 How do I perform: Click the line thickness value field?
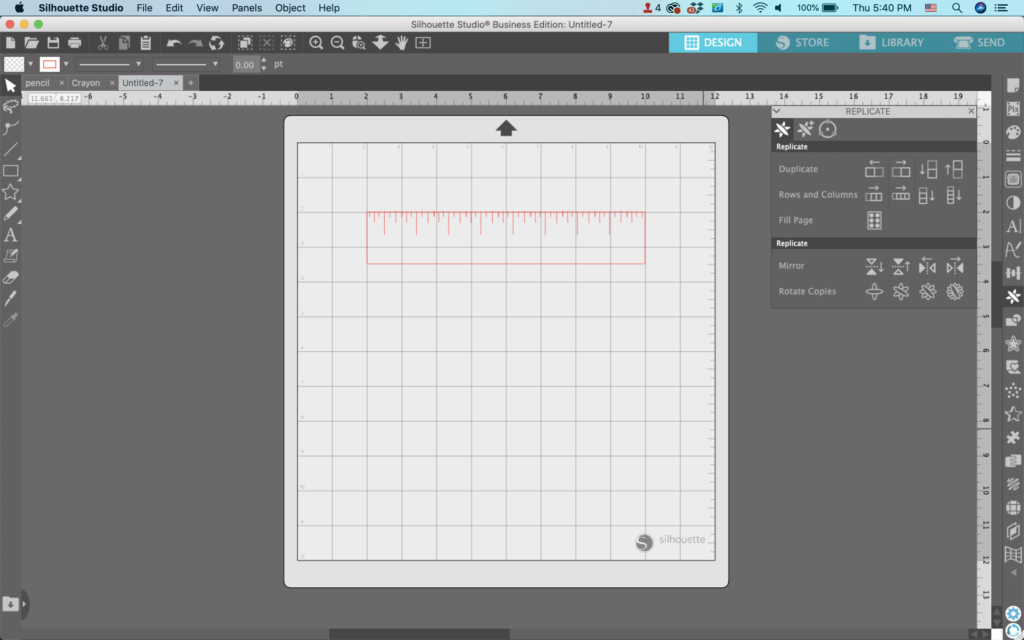tap(246, 65)
